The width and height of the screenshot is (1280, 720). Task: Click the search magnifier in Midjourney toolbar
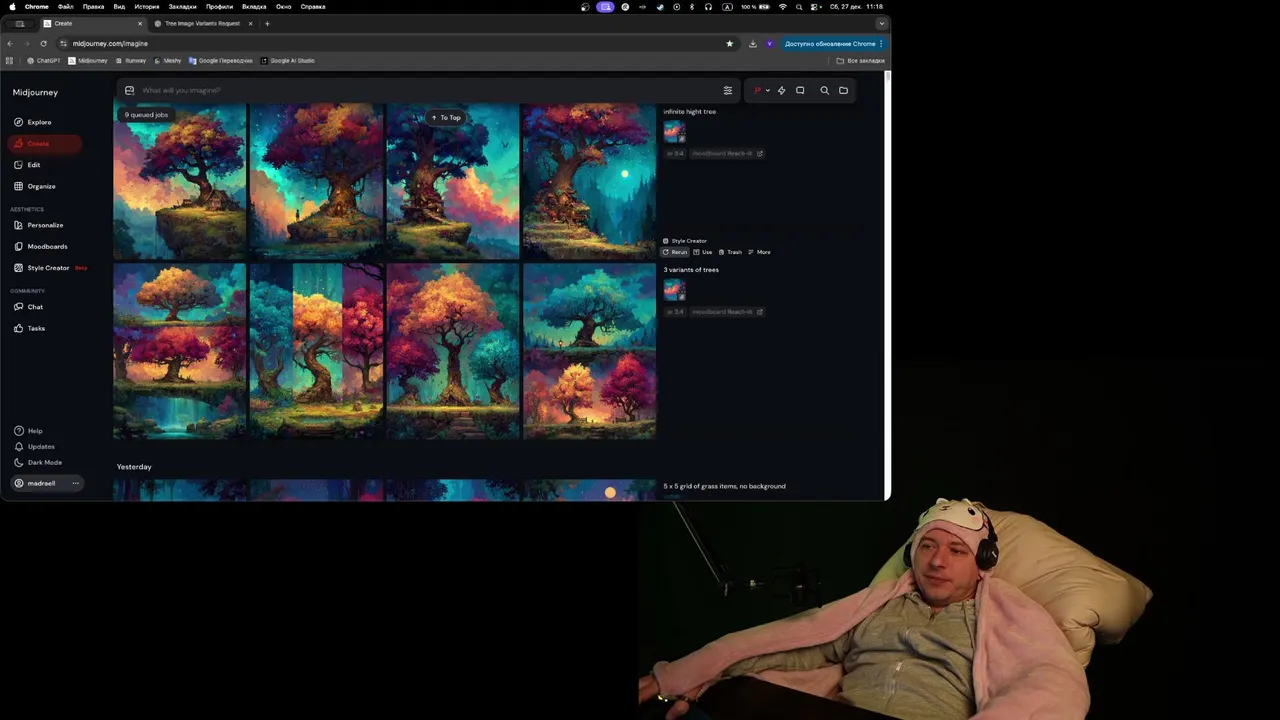pyautogui.click(x=825, y=90)
